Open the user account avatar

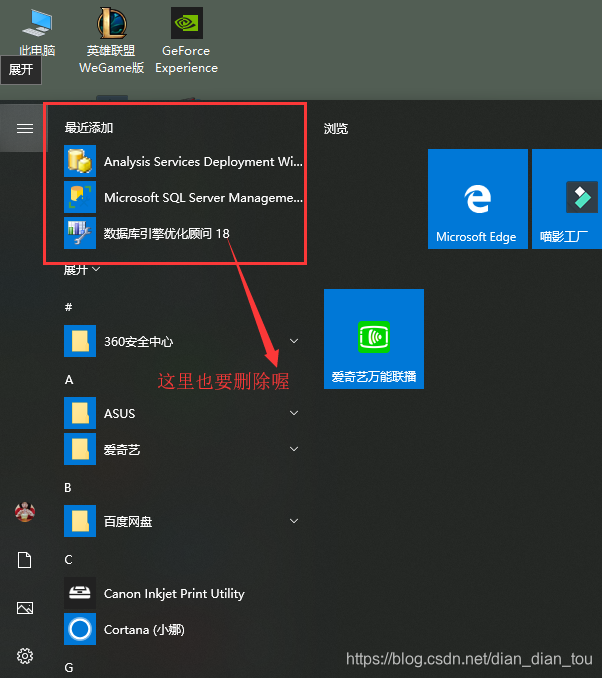25,512
